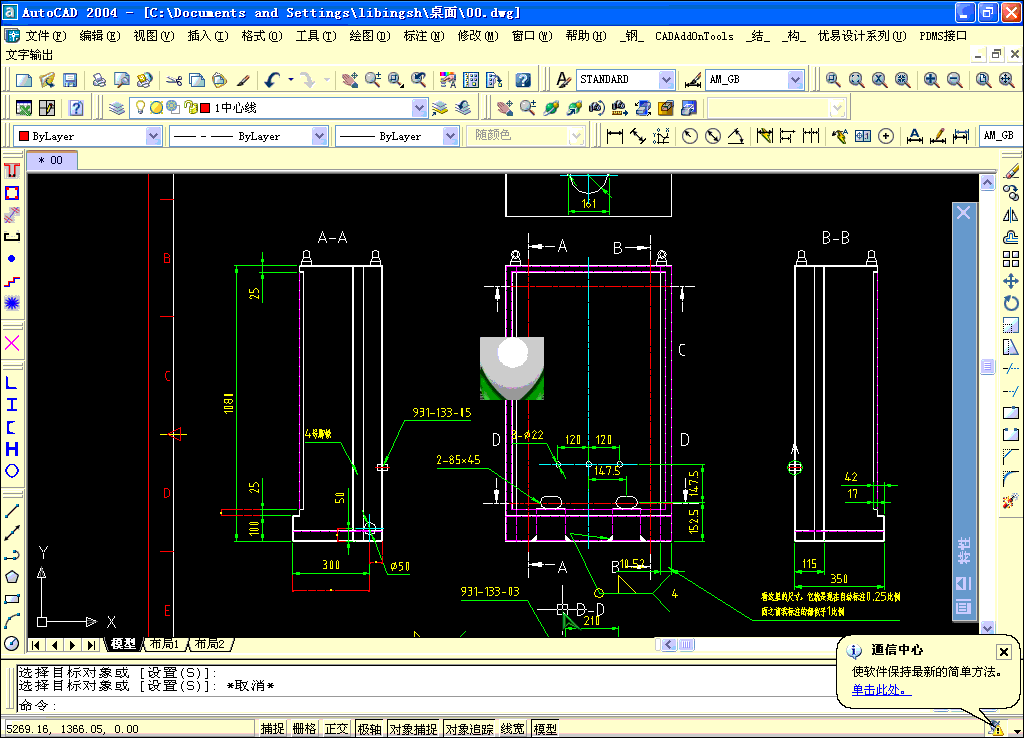Select the Center Mark tool
The width and height of the screenshot is (1024, 738).
[x=886, y=136]
